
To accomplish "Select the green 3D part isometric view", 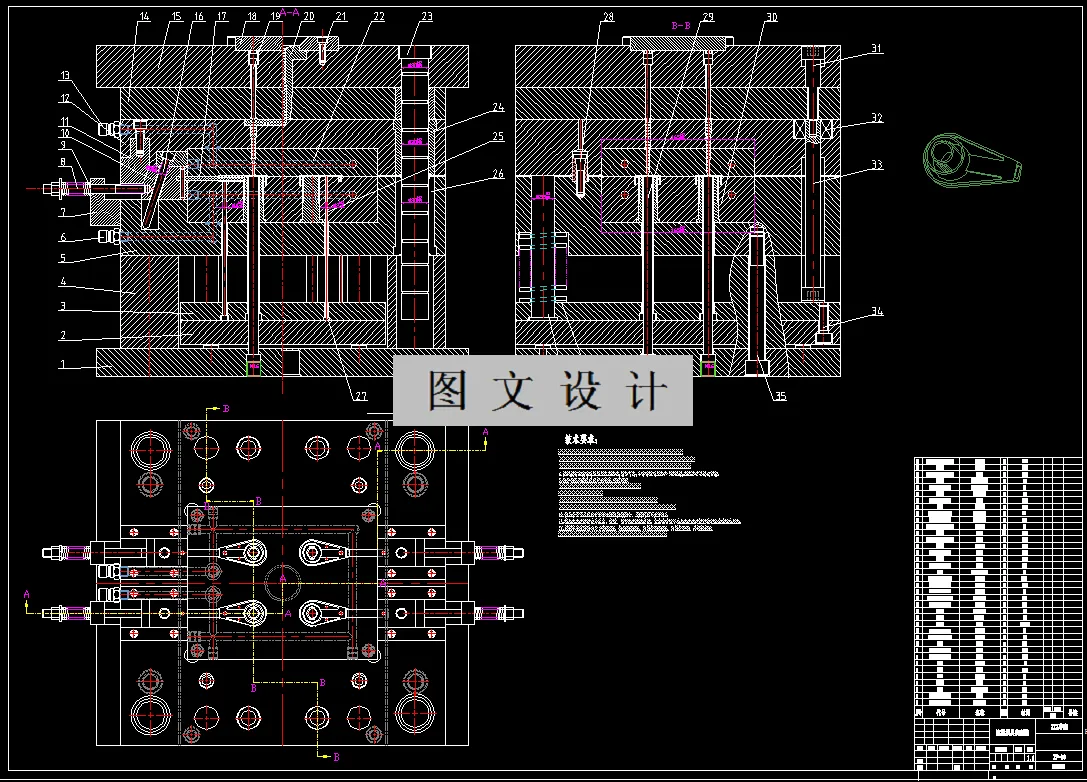I will (972, 159).
